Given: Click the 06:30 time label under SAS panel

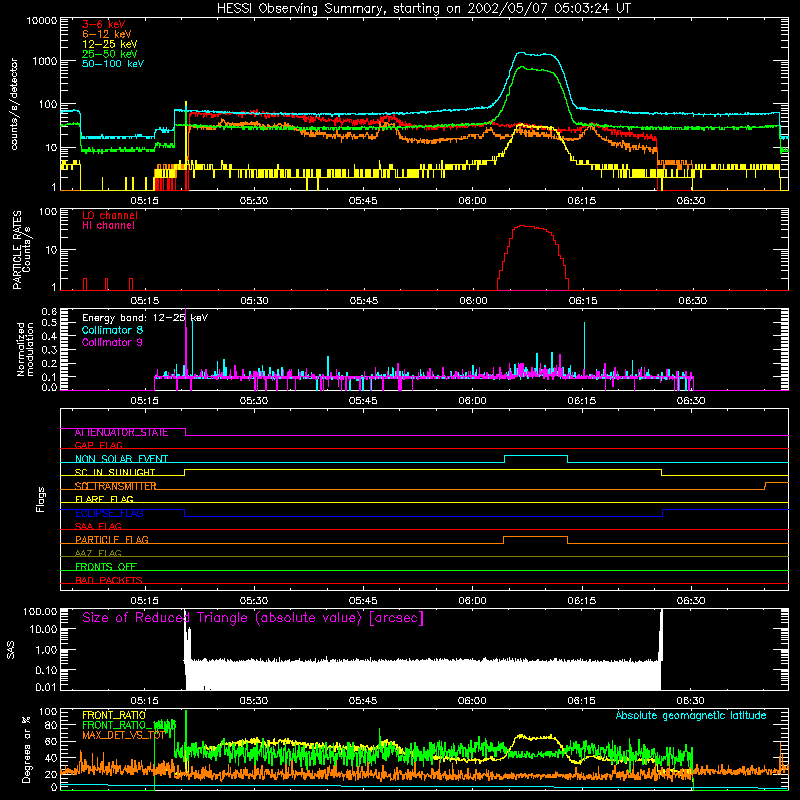Looking at the screenshot, I should click(691, 701).
